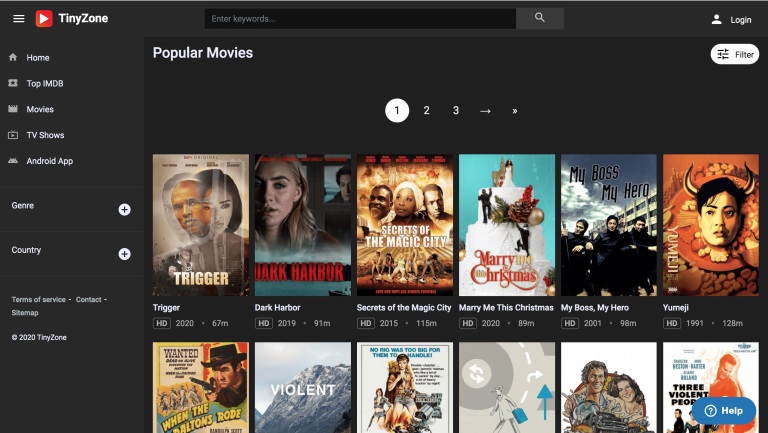Image resolution: width=768 pixels, height=433 pixels.
Task: Open the Android App sidebar item
Action: click(x=49, y=161)
